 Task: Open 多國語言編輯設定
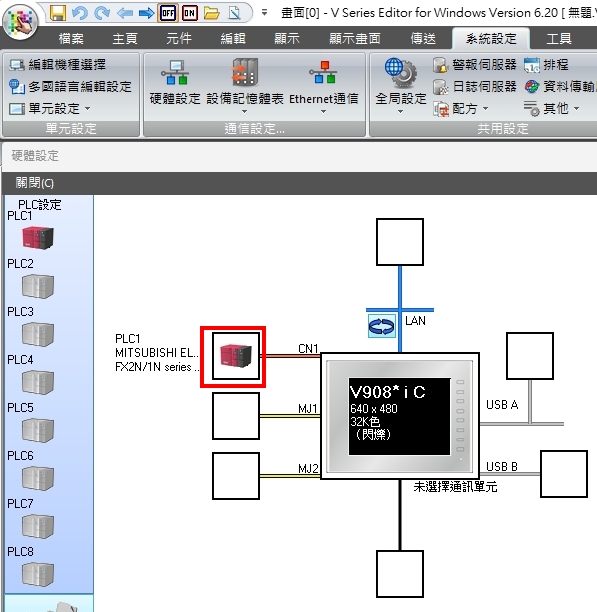[x=70, y=86]
